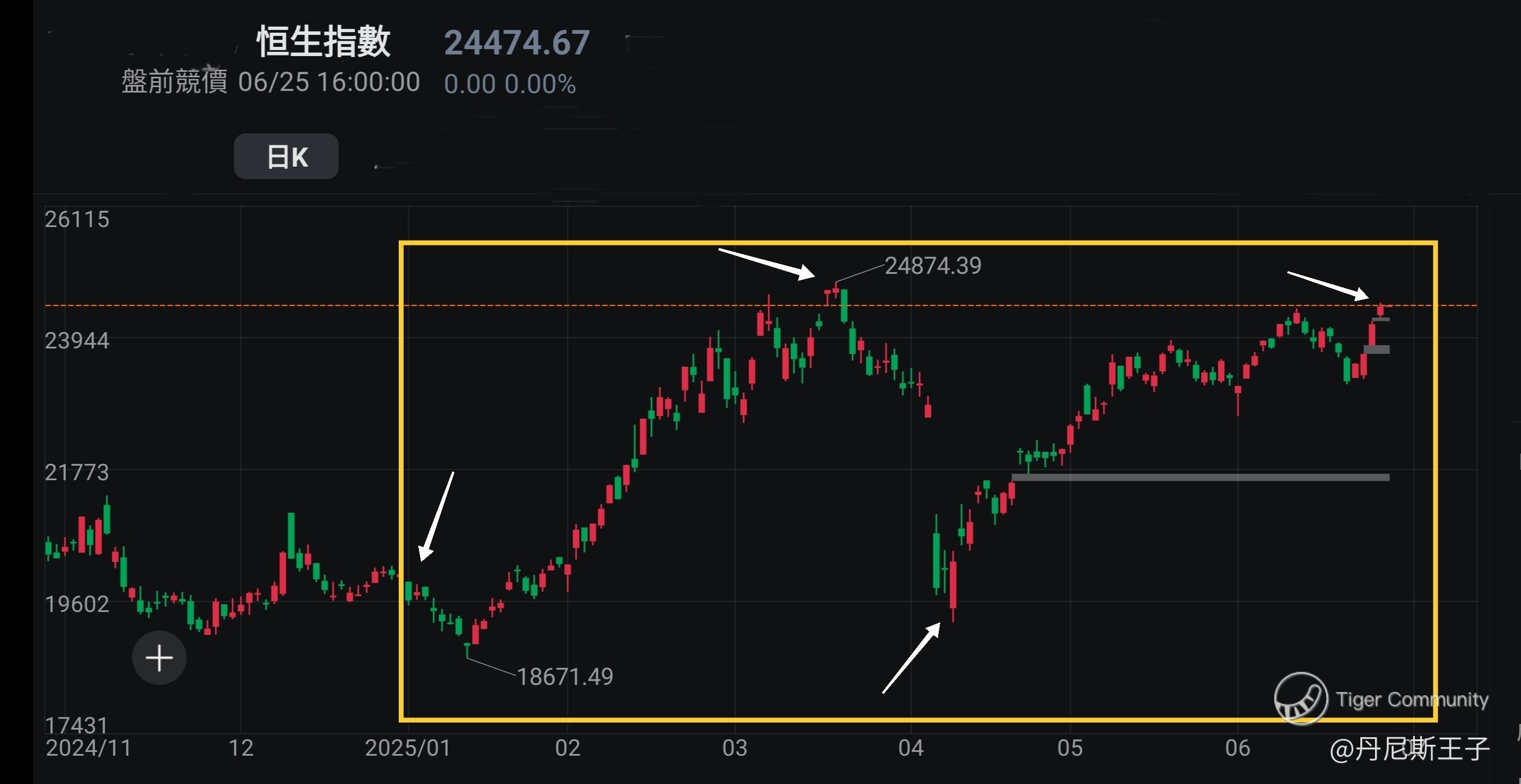Click the long gray horizontal support line
The image size is (1521, 784).
point(1200,477)
